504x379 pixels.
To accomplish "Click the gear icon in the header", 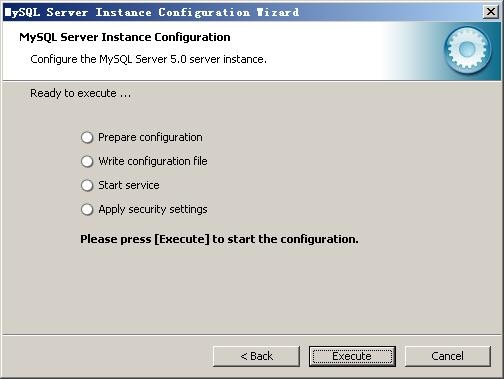I will [467, 50].
